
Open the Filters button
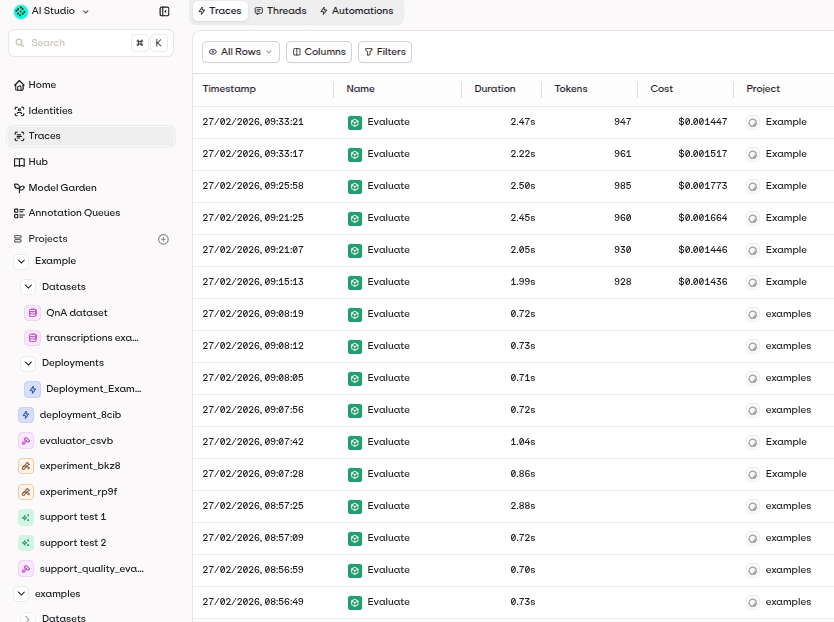click(384, 52)
